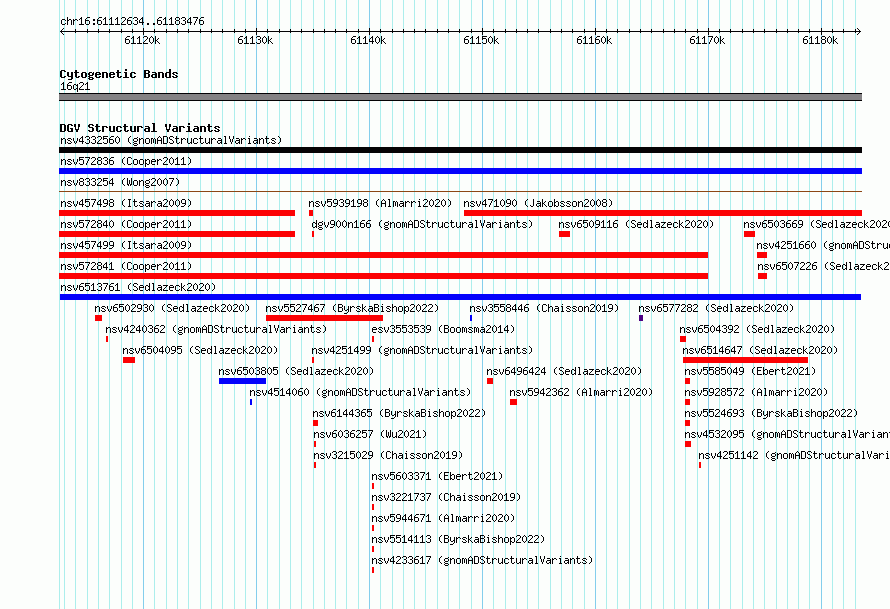Click the DGV Structural Variants track title

[140, 128]
